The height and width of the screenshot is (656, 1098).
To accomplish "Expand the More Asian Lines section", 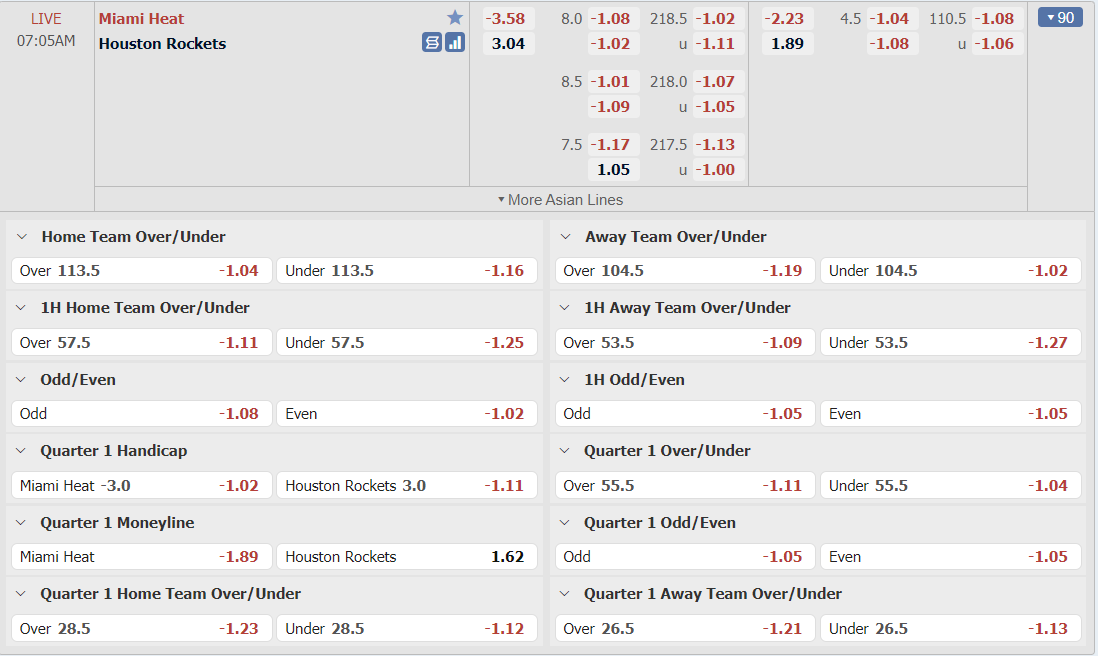I will click(x=561, y=200).
